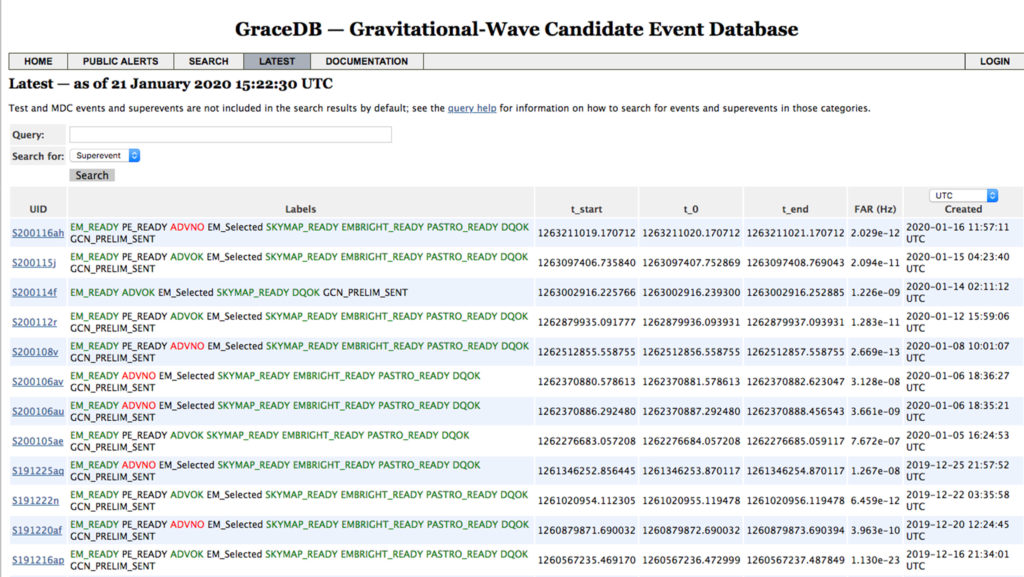Open superevent S191216ap
Viewport: 1024px width, 577px height.
point(38,560)
